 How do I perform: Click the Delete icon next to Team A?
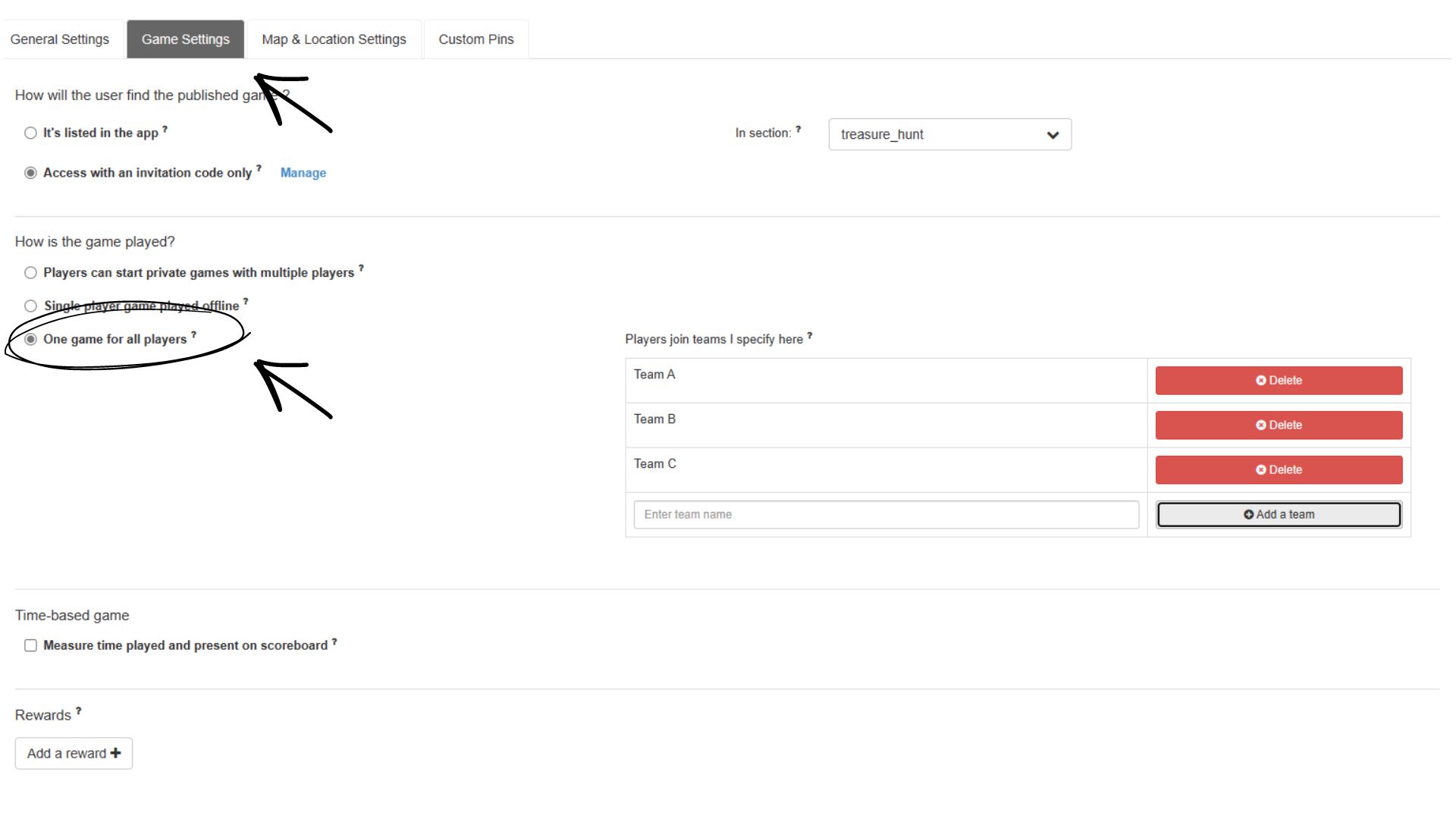(x=1260, y=381)
